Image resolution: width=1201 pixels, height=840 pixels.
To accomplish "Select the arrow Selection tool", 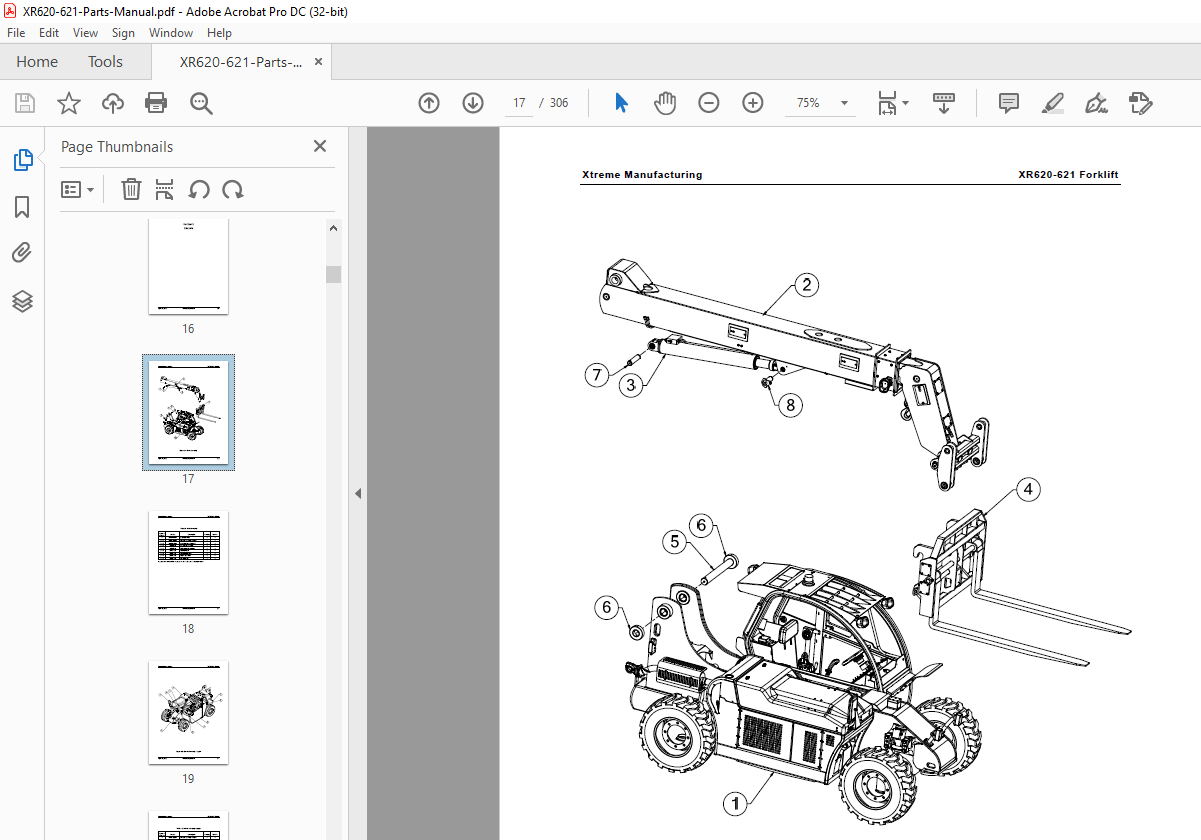I will pos(621,103).
